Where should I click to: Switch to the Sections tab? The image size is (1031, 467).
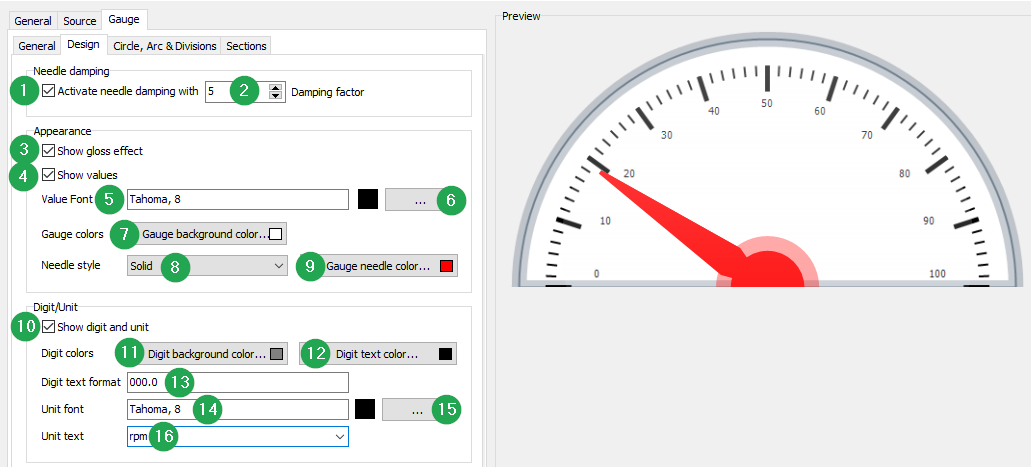pyautogui.click(x=247, y=46)
